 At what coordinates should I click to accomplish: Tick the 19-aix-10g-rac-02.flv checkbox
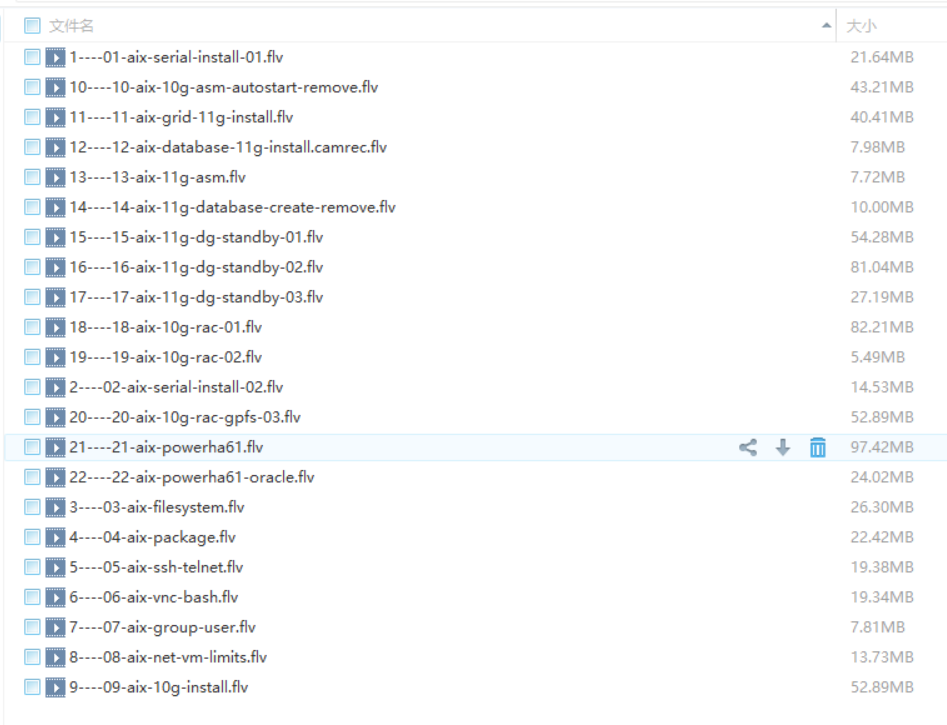point(32,358)
